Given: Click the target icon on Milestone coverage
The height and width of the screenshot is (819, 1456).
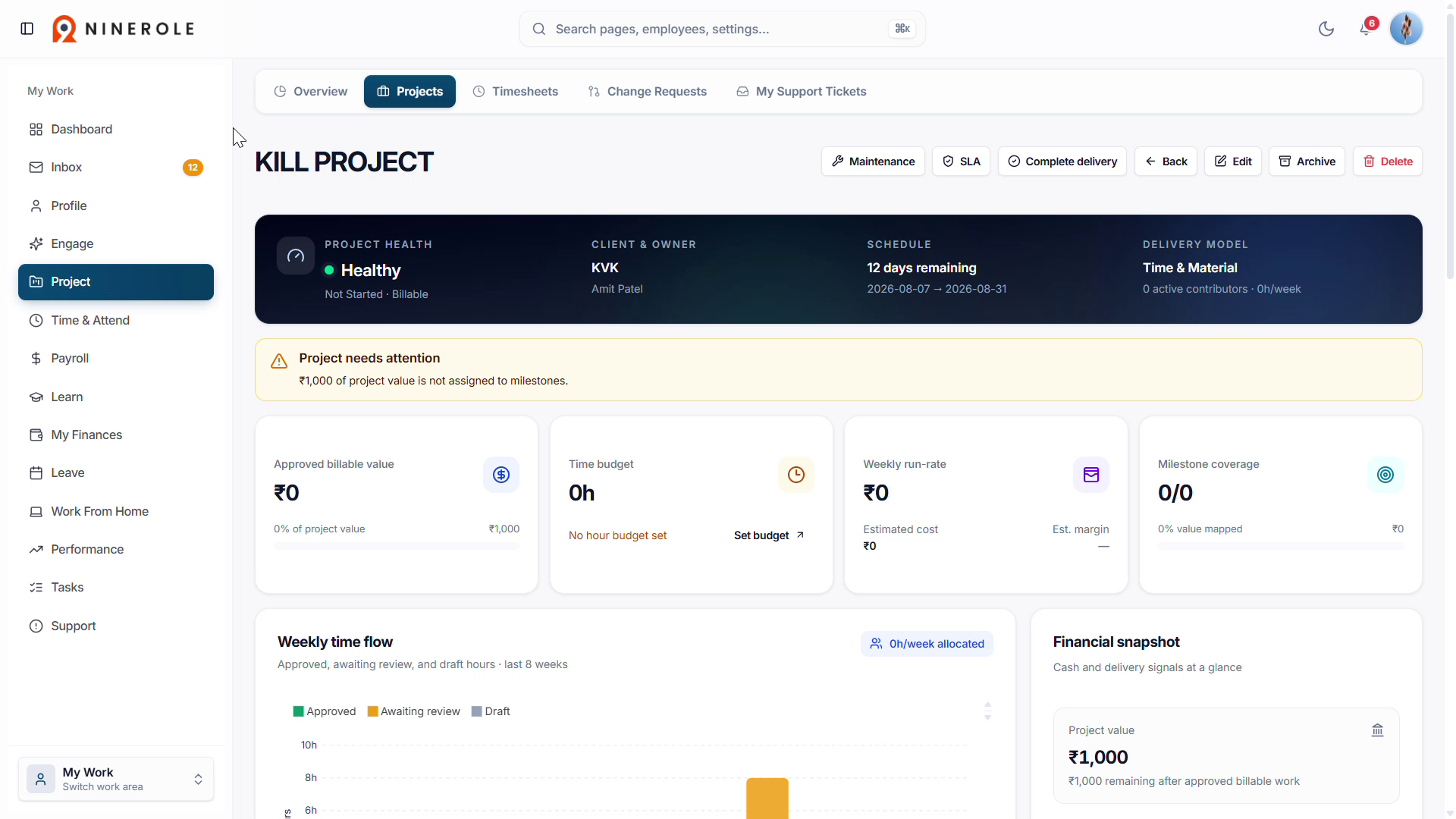Looking at the screenshot, I should click(x=1385, y=475).
